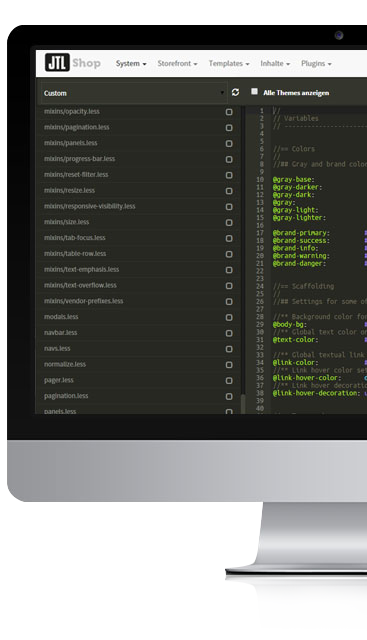
Task: Open the Plugins menu
Action: pos(316,63)
